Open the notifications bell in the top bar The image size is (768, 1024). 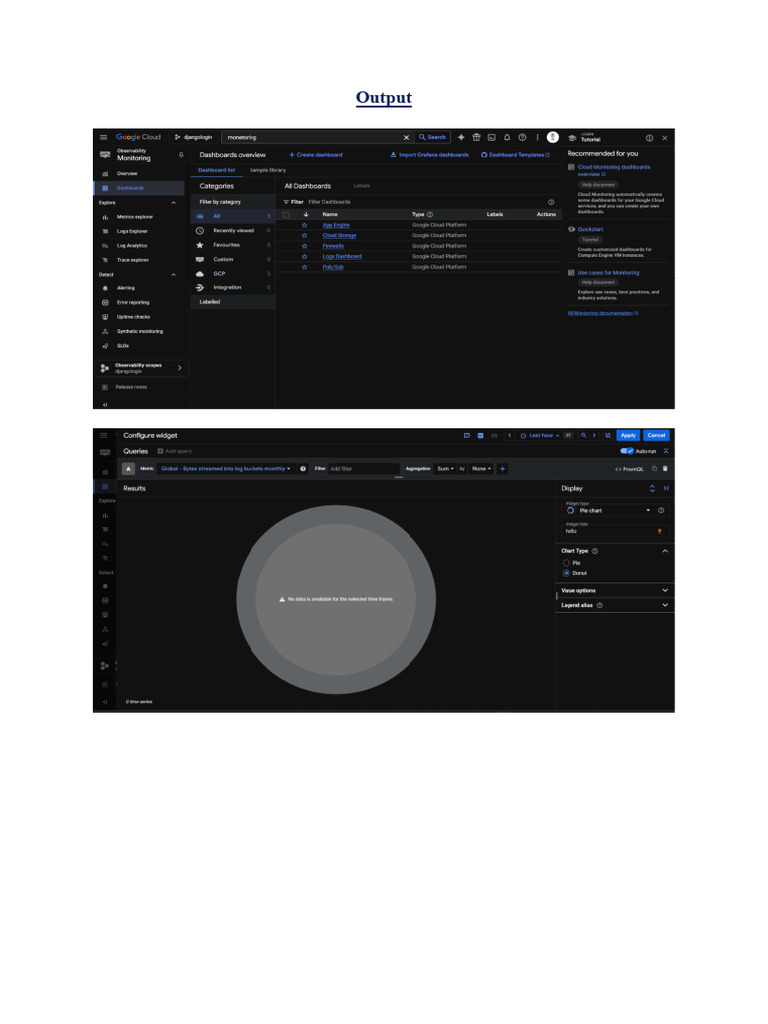click(507, 137)
